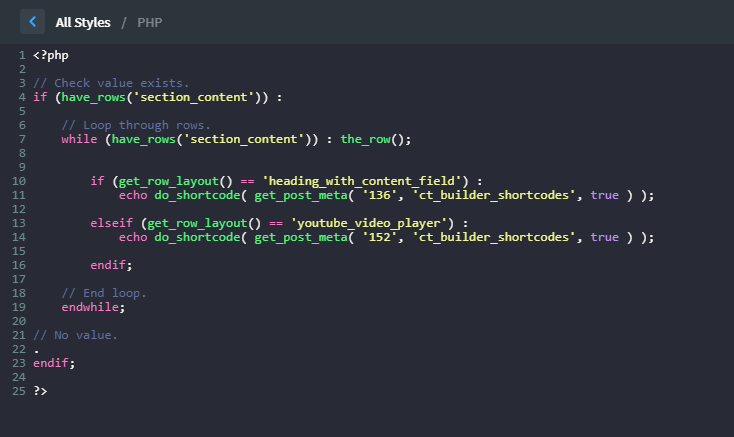Open the All Styles breadcrumb
The image size is (734, 437).
point(83,22)
